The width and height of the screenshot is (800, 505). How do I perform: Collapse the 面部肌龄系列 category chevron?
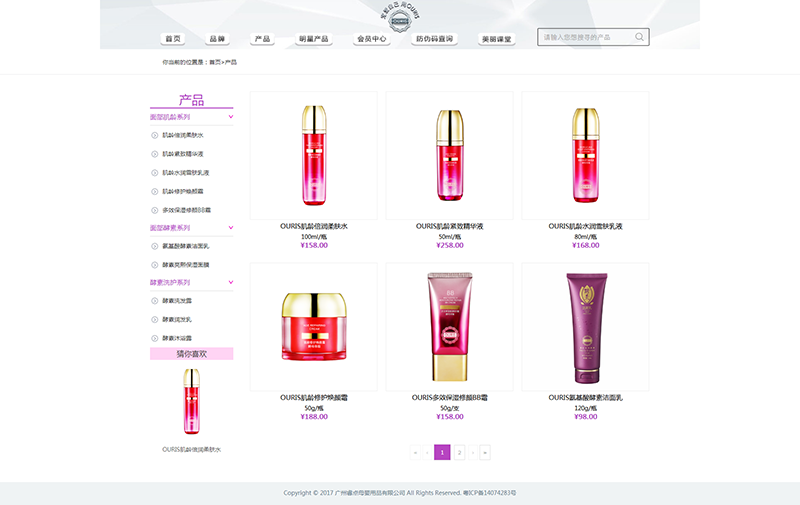click(x=231, y=117)
